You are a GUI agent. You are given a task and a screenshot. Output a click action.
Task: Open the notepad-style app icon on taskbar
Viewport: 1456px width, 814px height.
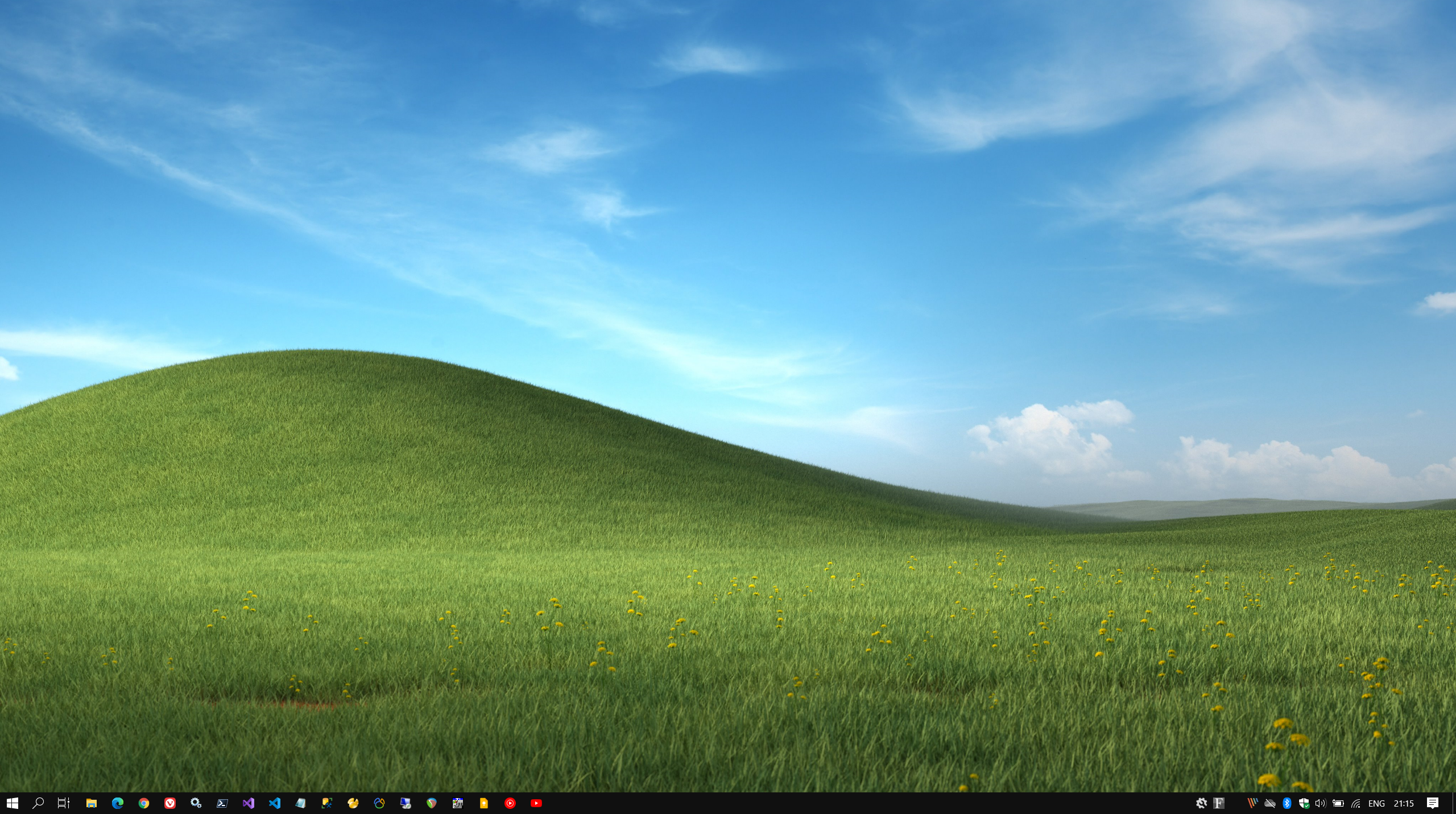coord(300,803)
